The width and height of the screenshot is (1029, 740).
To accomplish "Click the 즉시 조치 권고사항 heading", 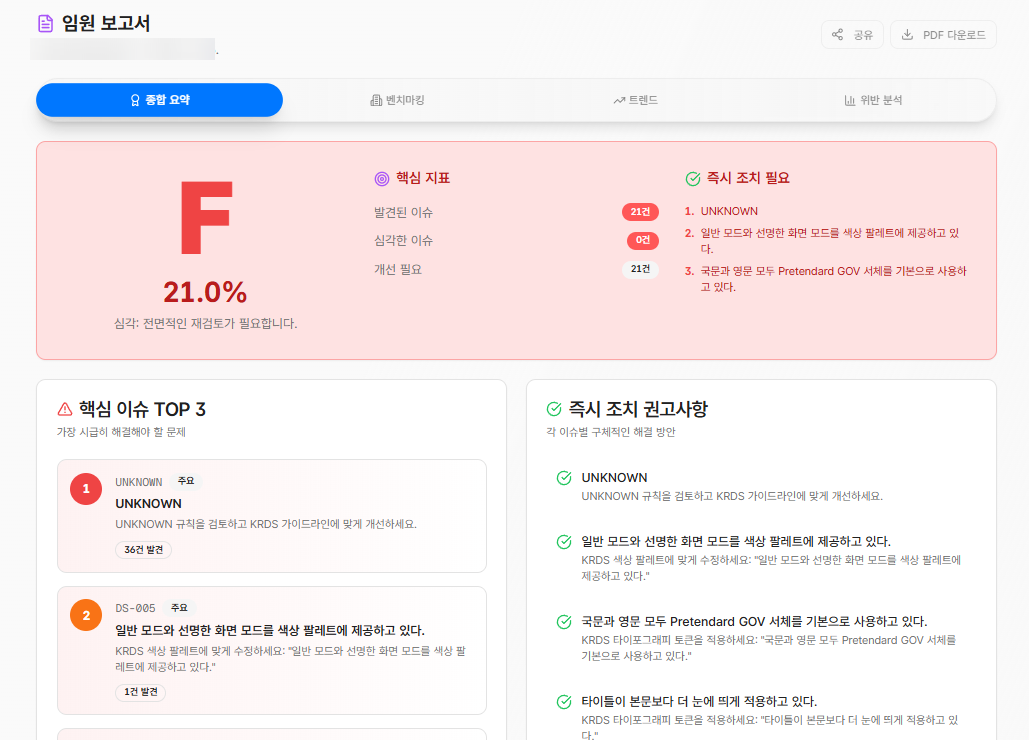I will 638,409.
